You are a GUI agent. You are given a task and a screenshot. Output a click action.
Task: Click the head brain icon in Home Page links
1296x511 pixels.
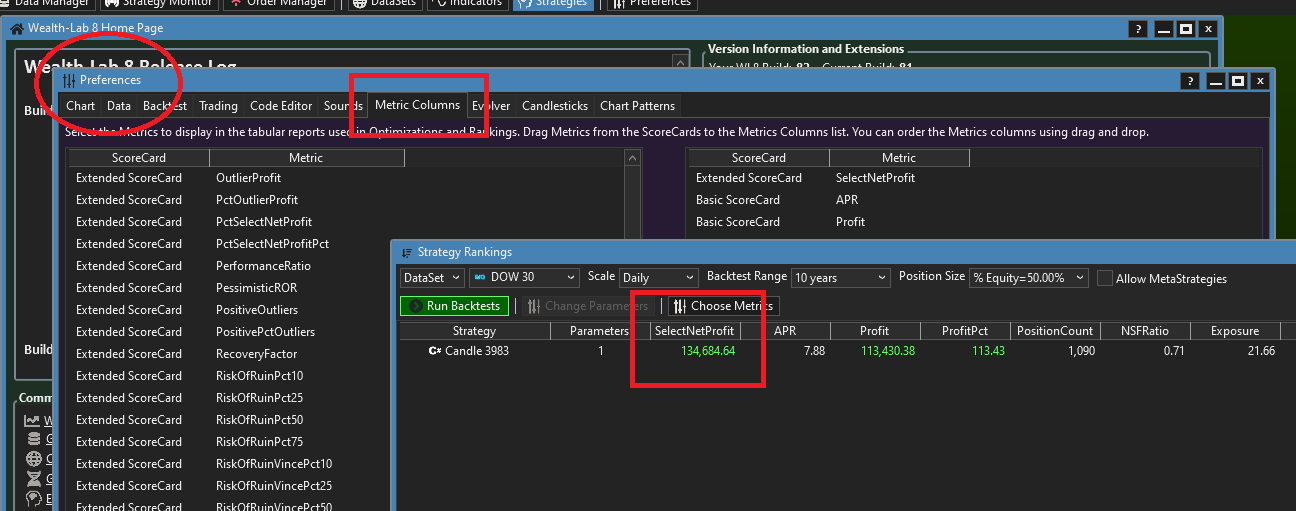coord(32,498)
